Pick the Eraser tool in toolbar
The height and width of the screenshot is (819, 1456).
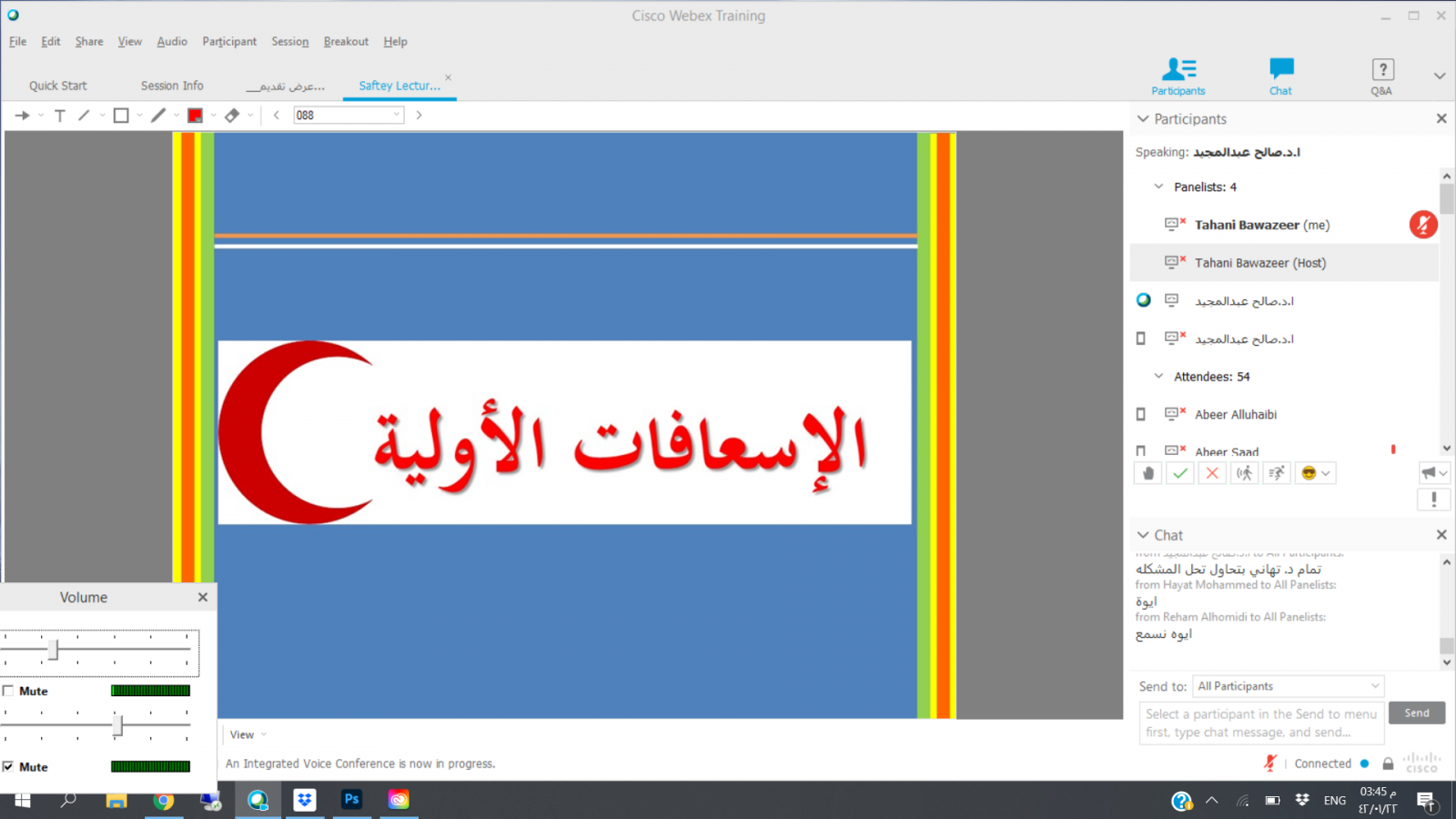232,116
